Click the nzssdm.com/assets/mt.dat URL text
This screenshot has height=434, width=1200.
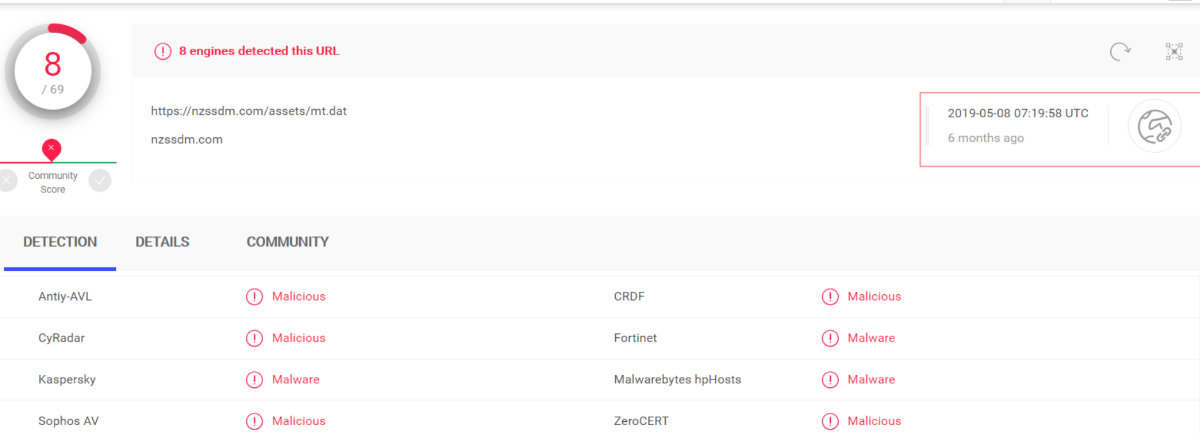pos(249,111)
